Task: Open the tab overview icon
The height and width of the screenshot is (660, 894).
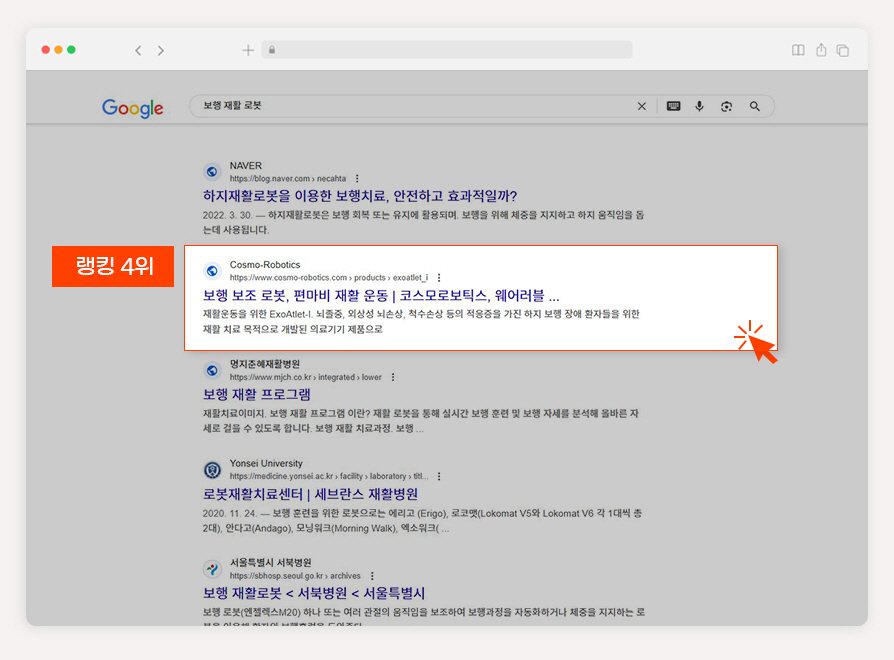Action: click(x=843, y=51)
